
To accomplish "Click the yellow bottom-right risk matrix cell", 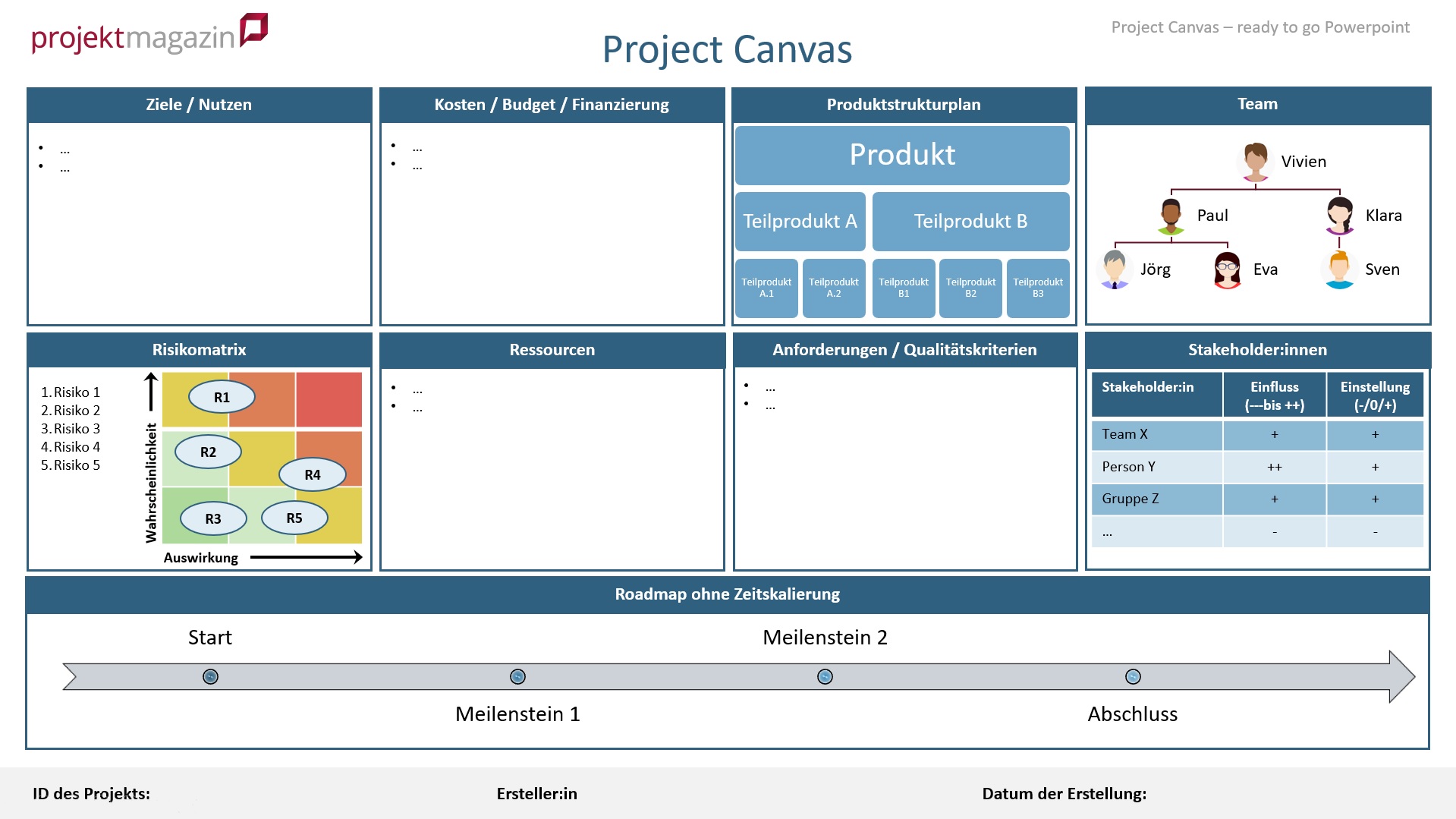I will click(x=329, y=515).
